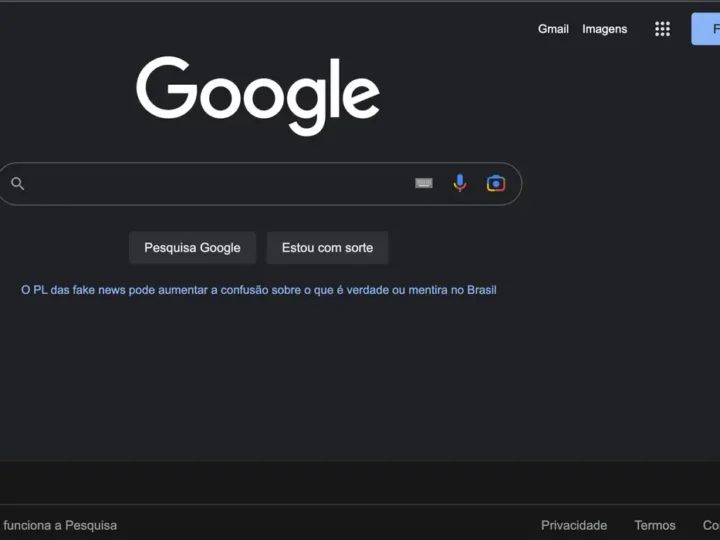Click the Pesquisa Google button
Image resolution: width=720 pixels, height=540 pixels.
coord(192,248)
